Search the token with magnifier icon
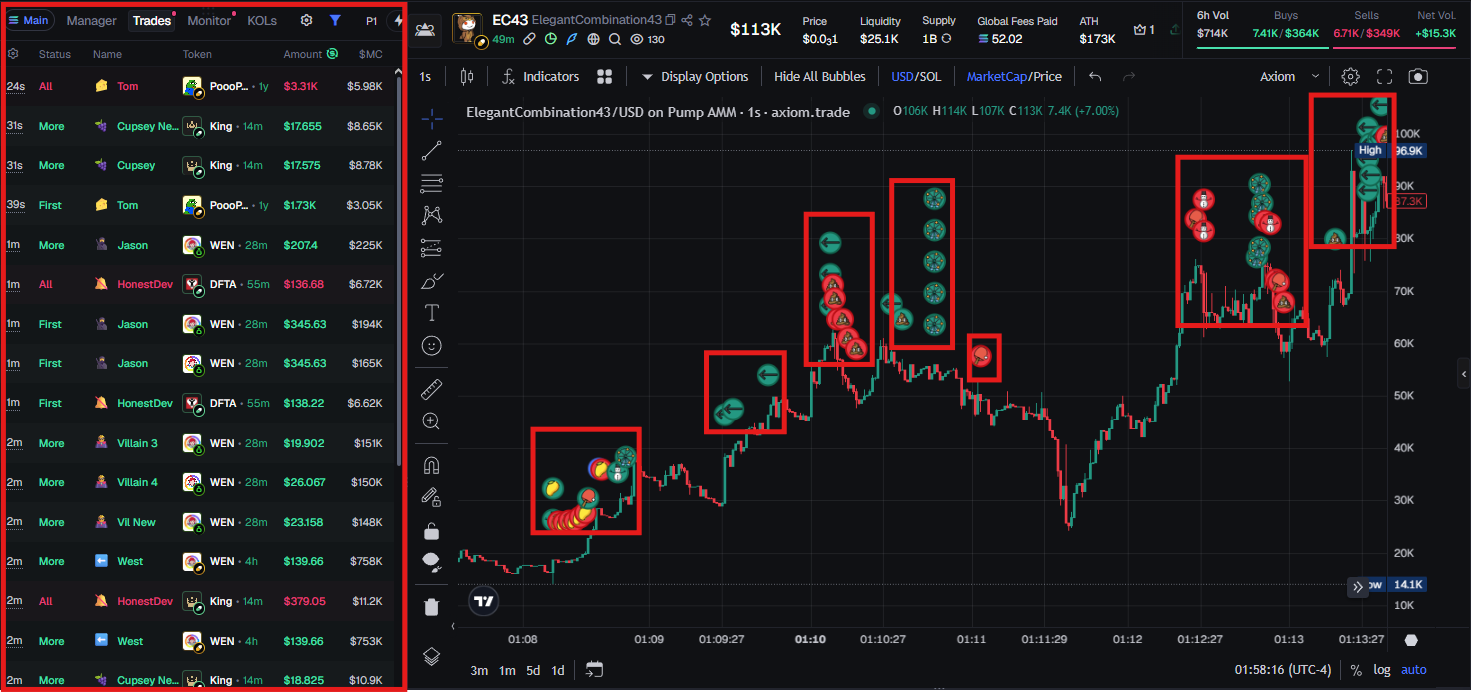The width and height of the screenshot is (1471, 693). click(615, 39)
